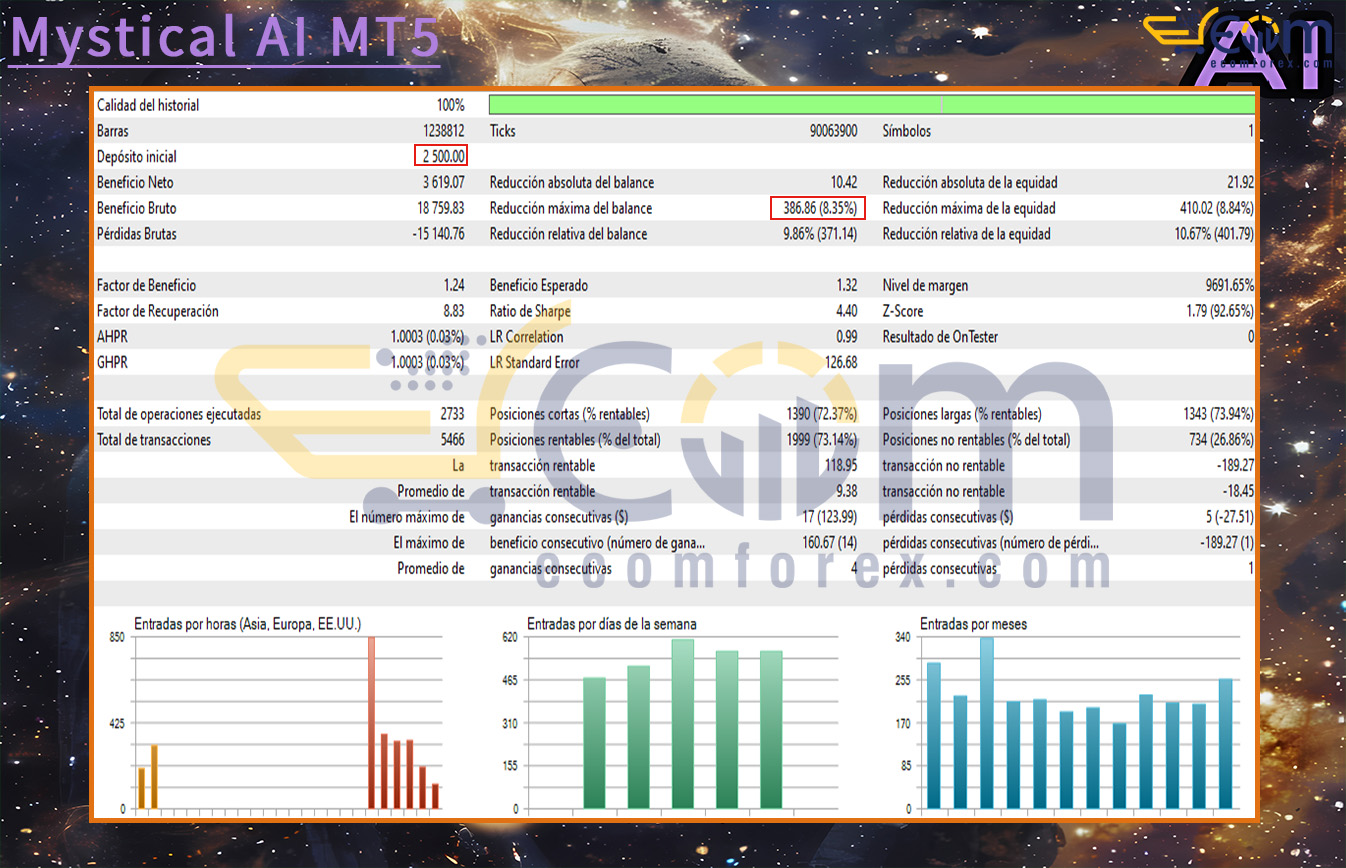Click the green history quality progress bar
1346x868 pixels.
(x=871, y=105)
